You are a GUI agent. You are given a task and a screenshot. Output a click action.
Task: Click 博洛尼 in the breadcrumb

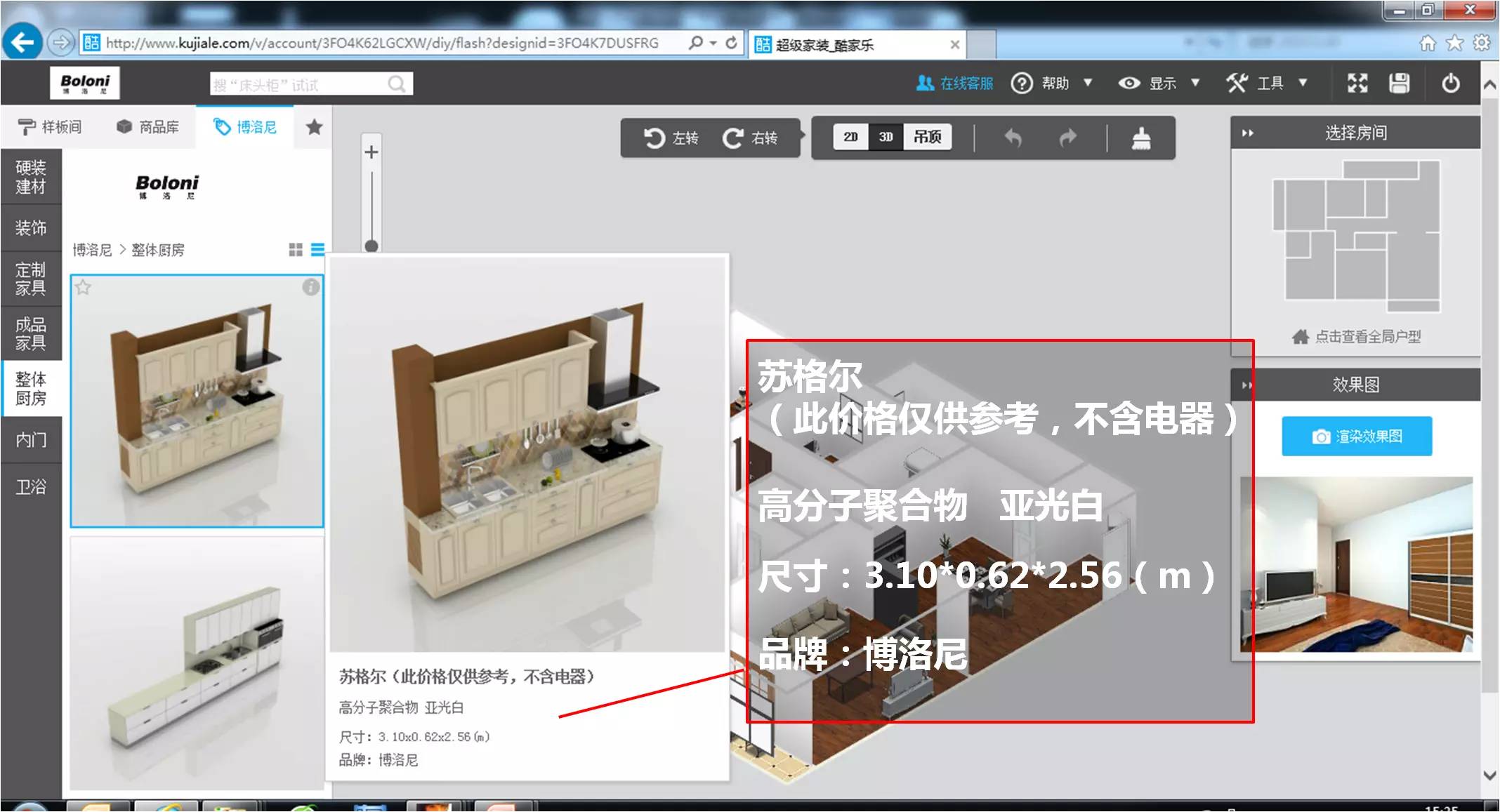coord(92,250)
